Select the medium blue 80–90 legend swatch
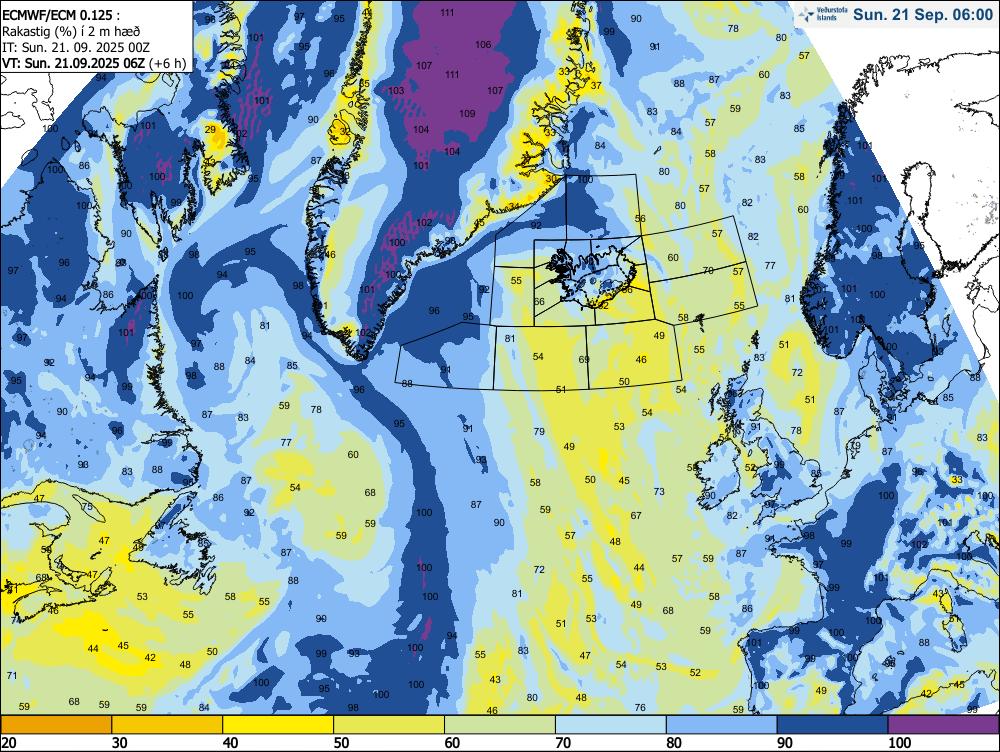The image size is (1000, 752). pyautogui.click(x=722, y=725)
